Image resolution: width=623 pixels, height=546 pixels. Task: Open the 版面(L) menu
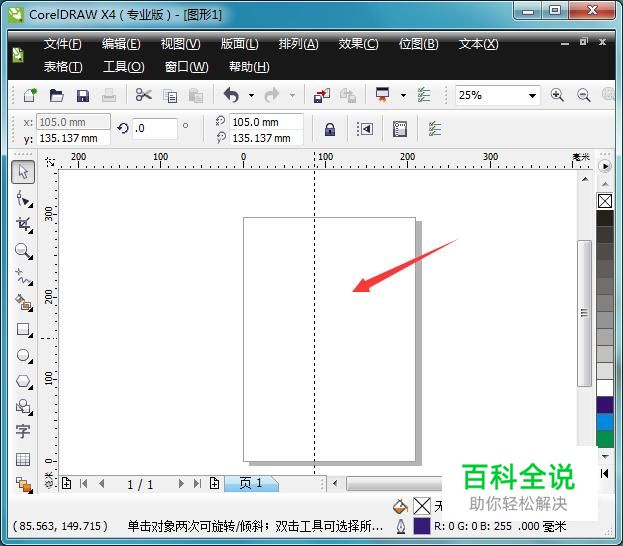[240, 44]
